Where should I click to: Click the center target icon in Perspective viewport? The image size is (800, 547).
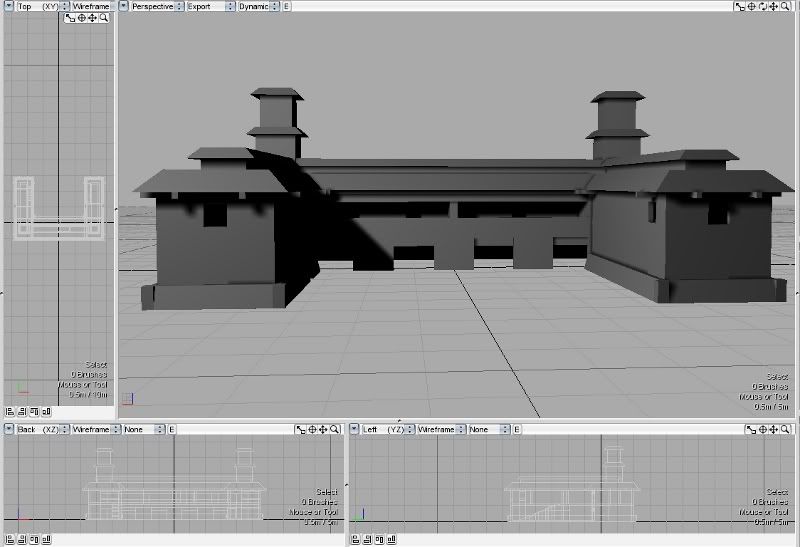click(752, 6)
